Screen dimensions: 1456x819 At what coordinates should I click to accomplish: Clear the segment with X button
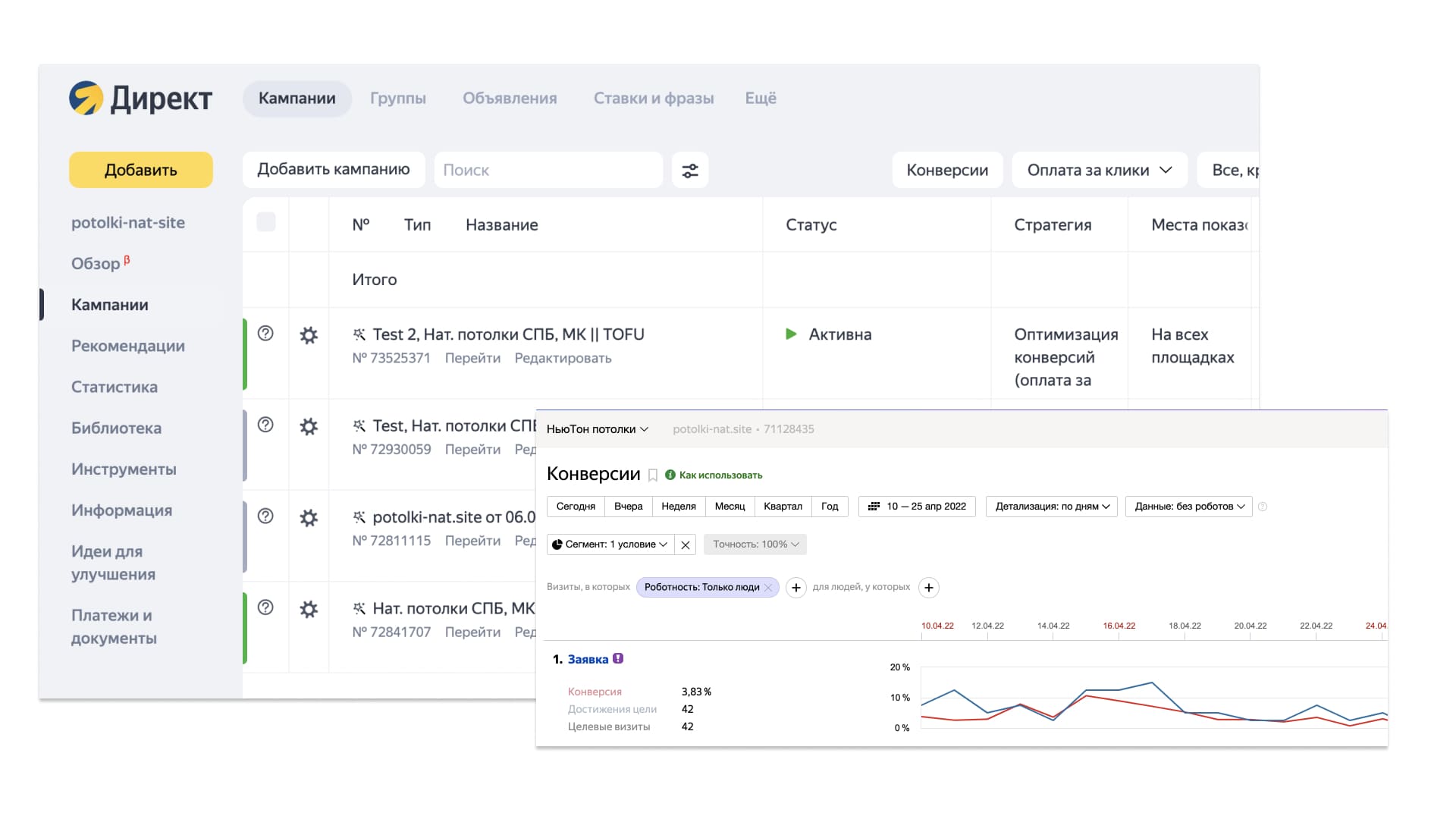(686, 544)
